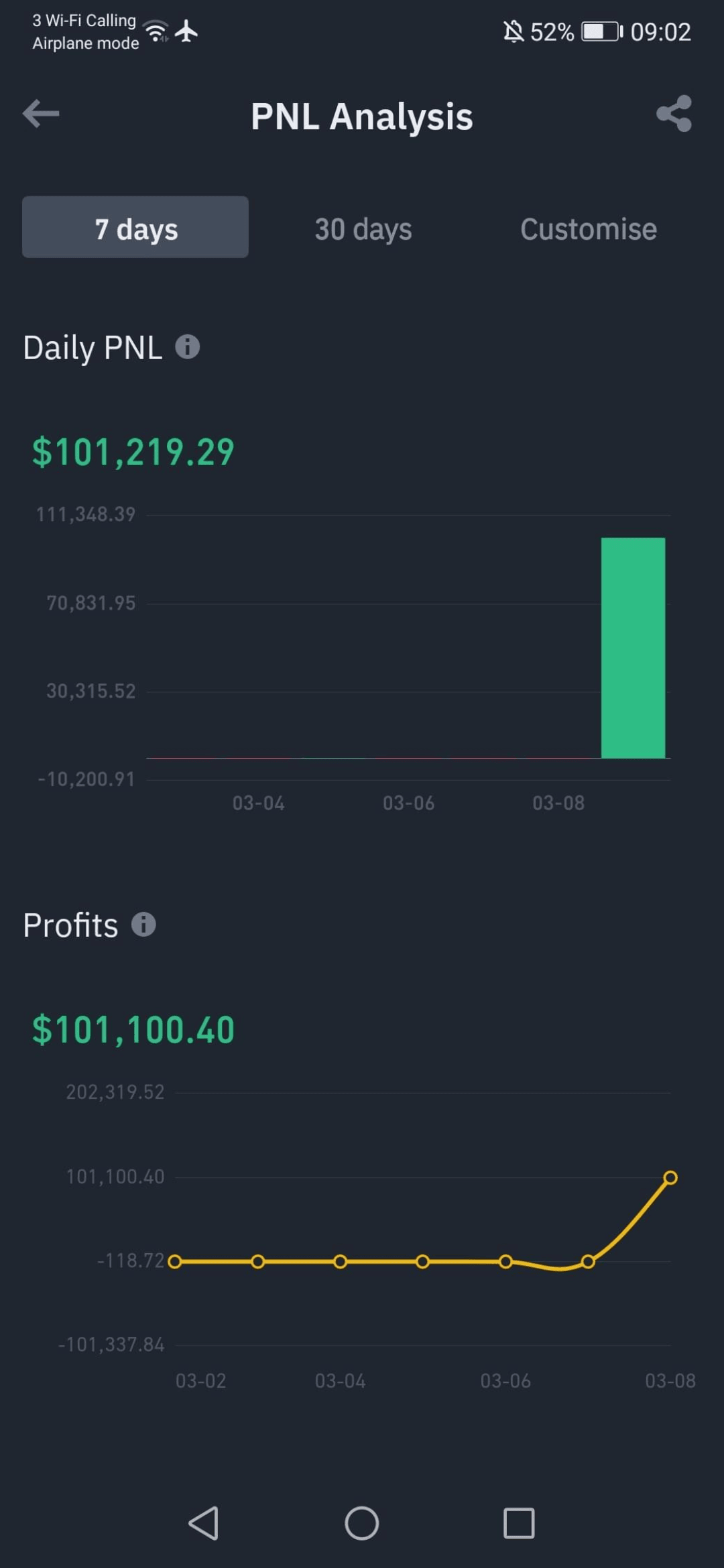Open Daily PNL info icon
Viewport: 724px width, 1568px height.
(x=188, y=347)
